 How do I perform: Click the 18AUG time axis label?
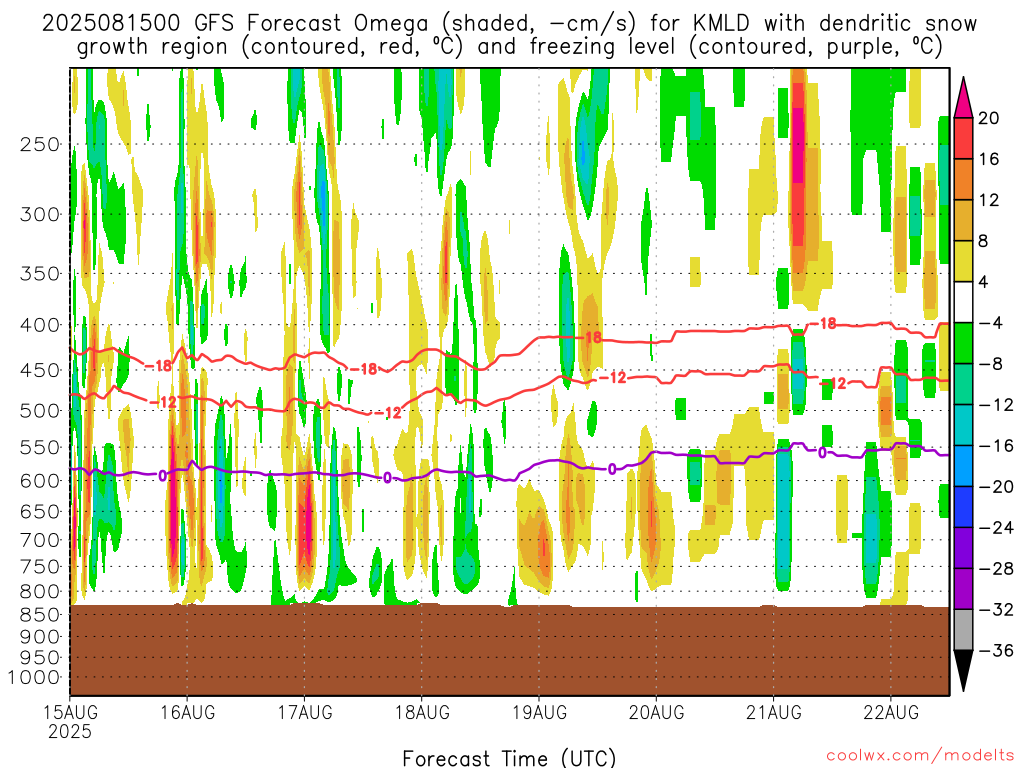click(x=422, y=712)
